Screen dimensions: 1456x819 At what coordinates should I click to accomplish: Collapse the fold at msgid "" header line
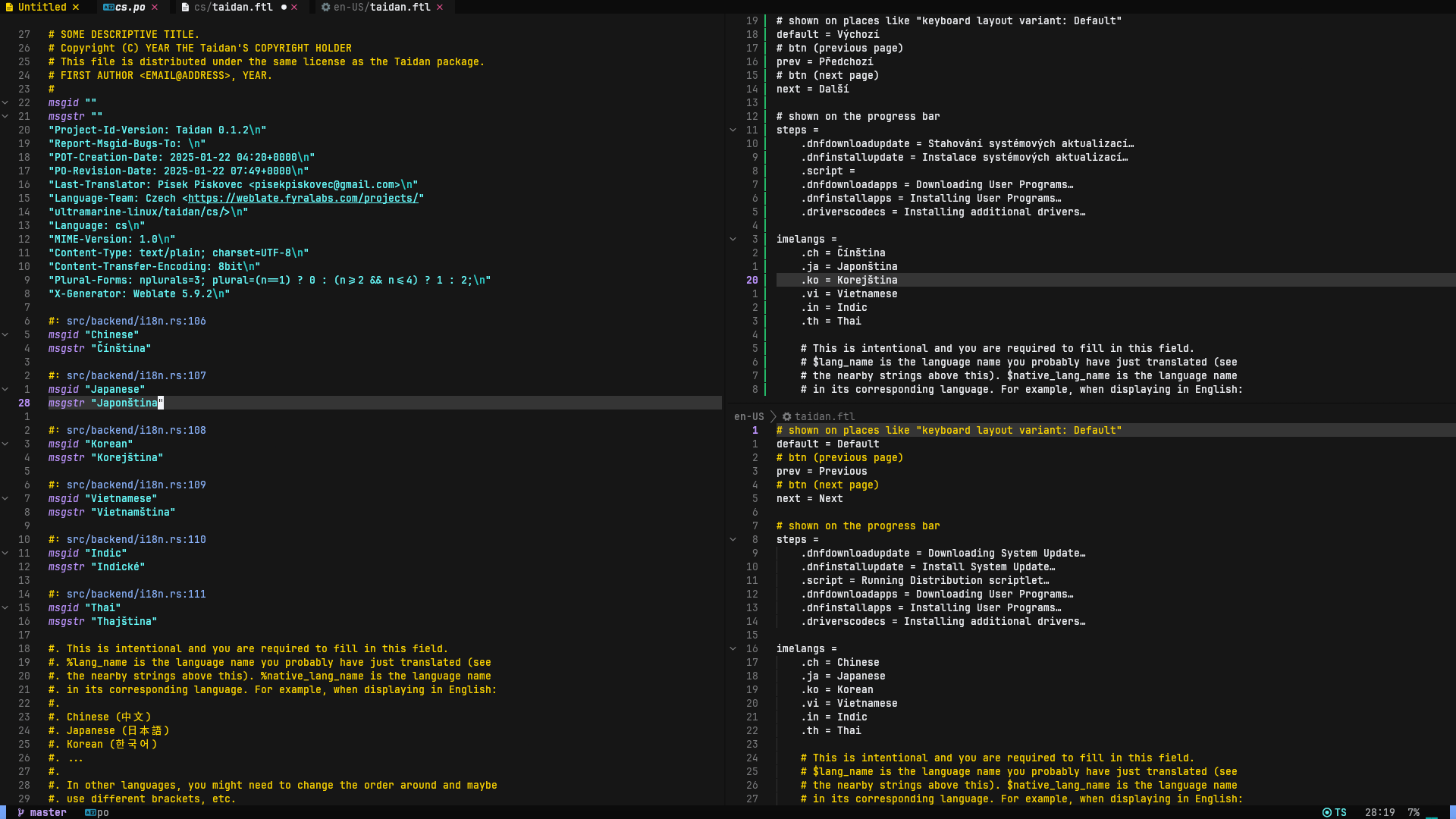[5, 102]
